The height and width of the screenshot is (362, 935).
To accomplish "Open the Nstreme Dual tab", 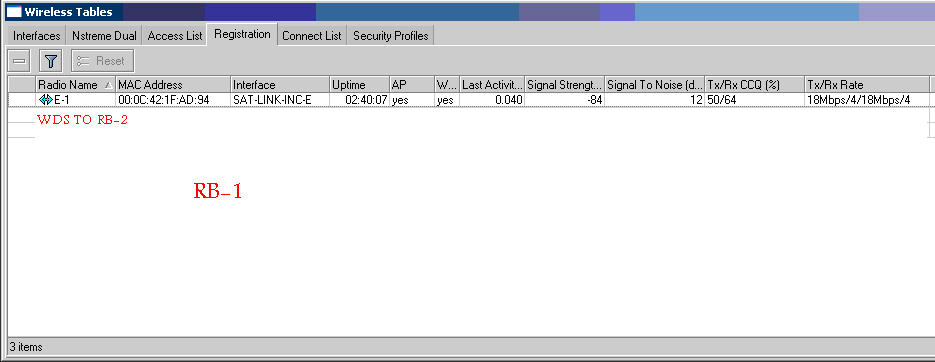I will pyautogui.click(x=104, y=36).
